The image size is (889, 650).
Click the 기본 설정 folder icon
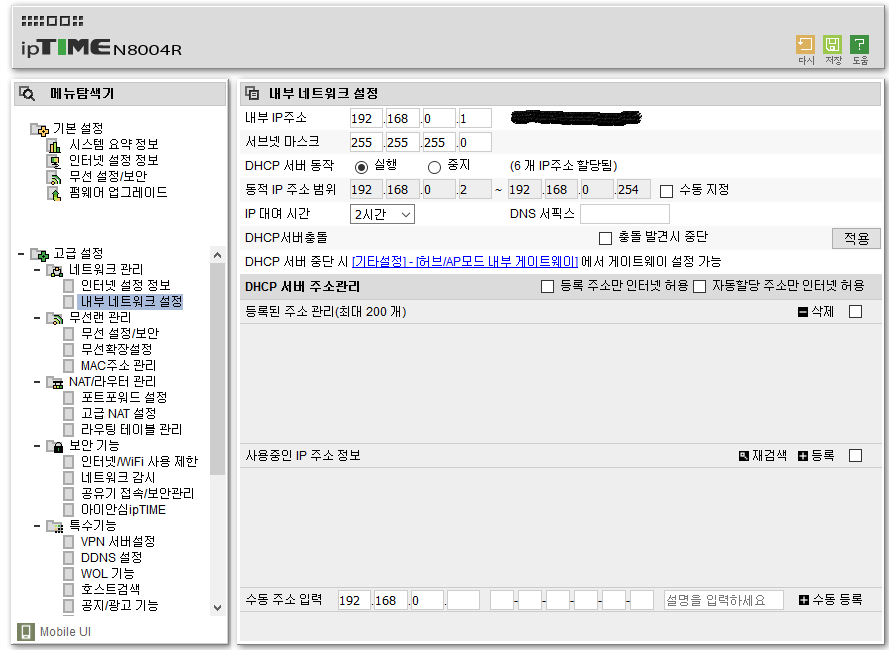[39, 129]
